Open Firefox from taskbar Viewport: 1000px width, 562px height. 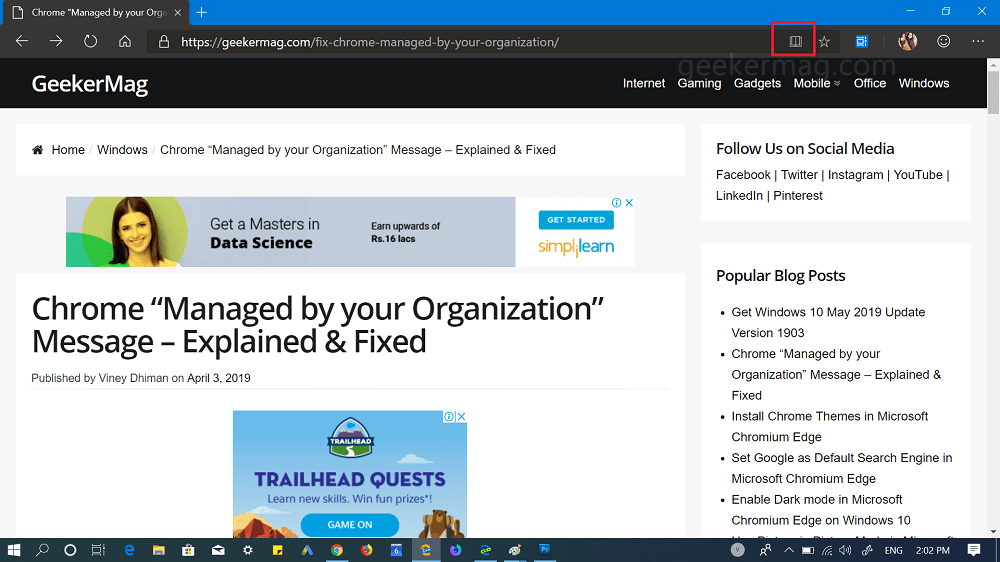pyautogui.click(x=366, y=550)
